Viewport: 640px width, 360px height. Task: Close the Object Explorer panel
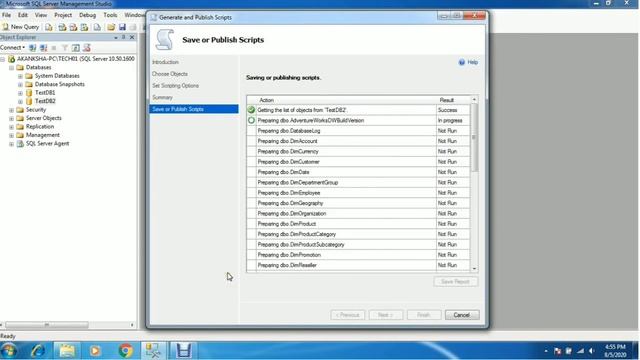coord(132,37)
